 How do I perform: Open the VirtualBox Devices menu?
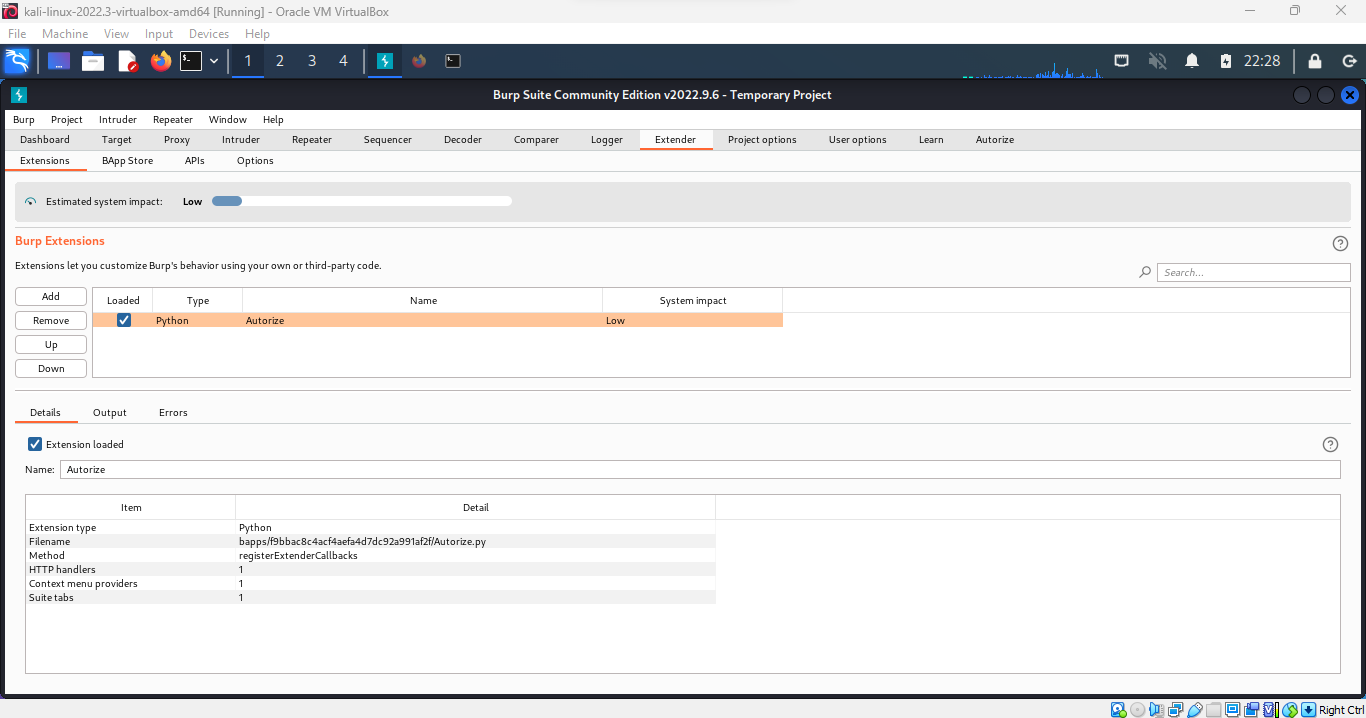coord(209,33)
